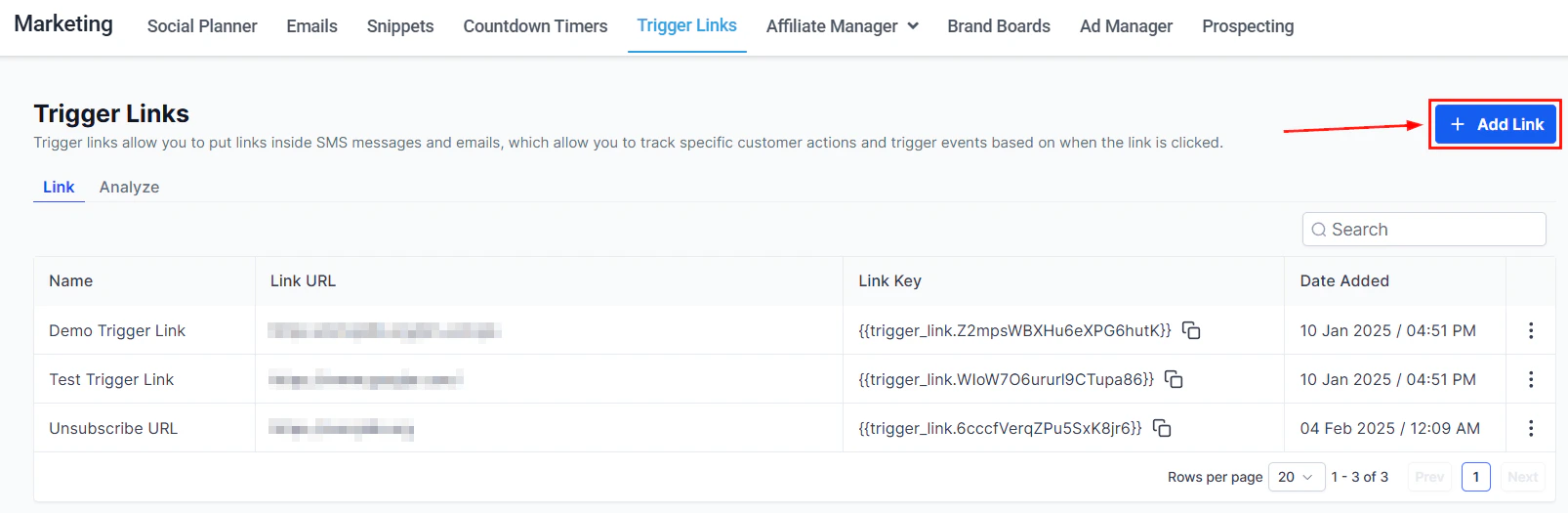Open the rows per page selector

pos(1296,477)
